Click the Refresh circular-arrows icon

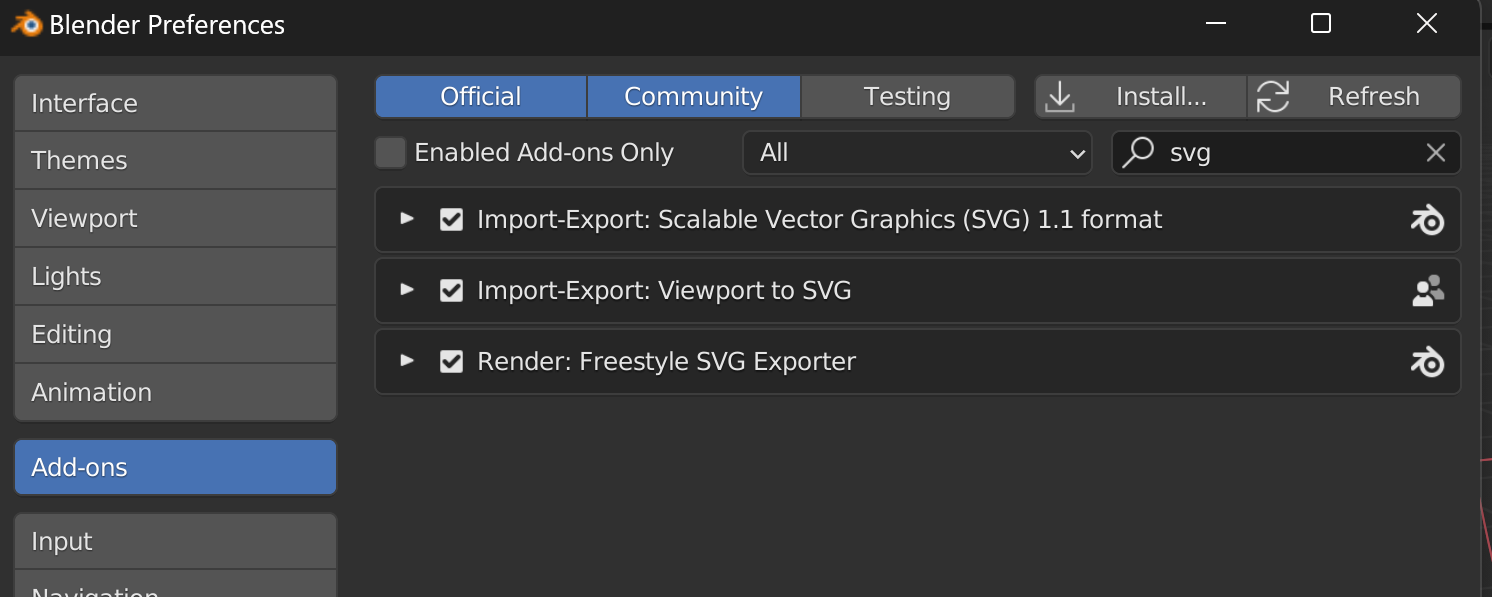(x=1272, y=96)
